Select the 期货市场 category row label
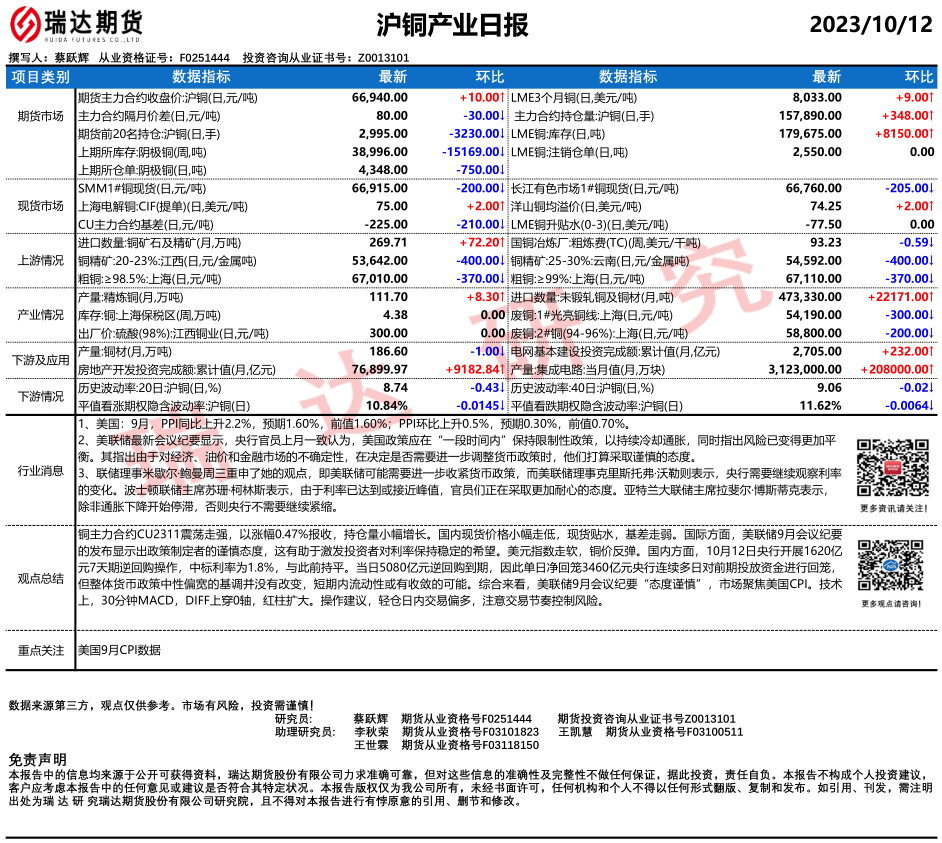 point(40,116)
